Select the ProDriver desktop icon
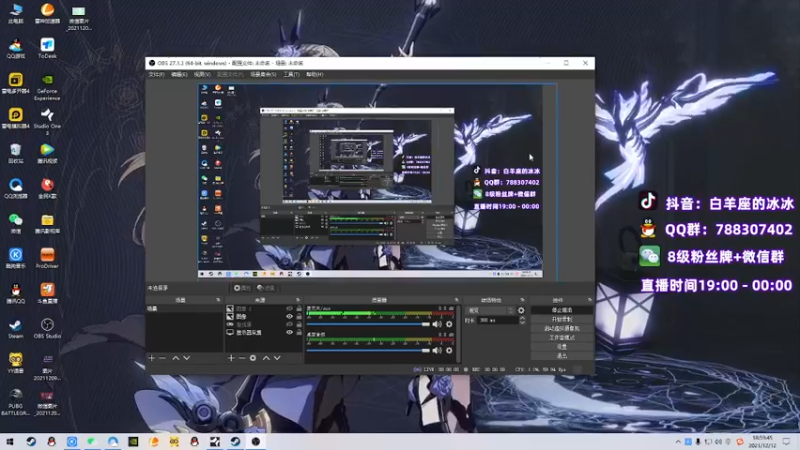The image size is (800, 450). tap(47, 259)
